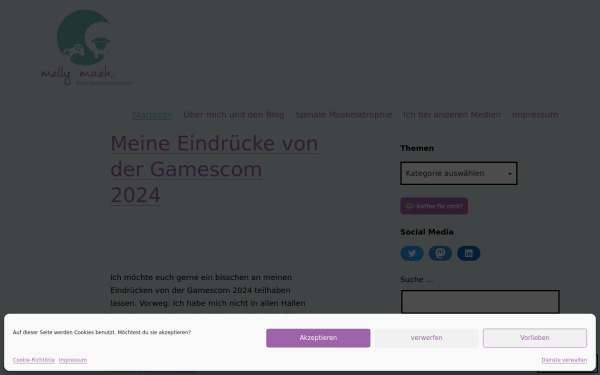
Task: Expand the Kategorie auswählen dropdown
Action: coord(459,173)
